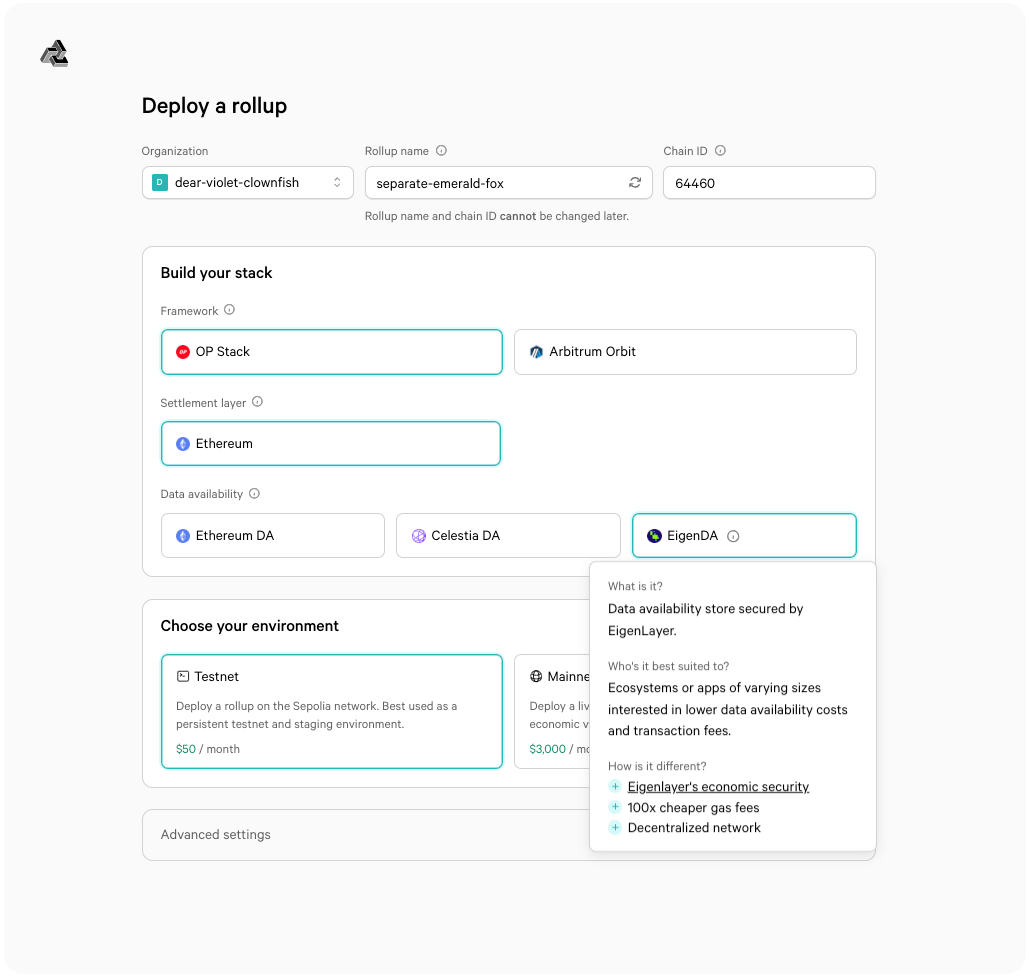Screen dimensions: 1030x977
Task: Choose the Mainnet environment card
Action: pyautogui.click(x=552, y=711)
